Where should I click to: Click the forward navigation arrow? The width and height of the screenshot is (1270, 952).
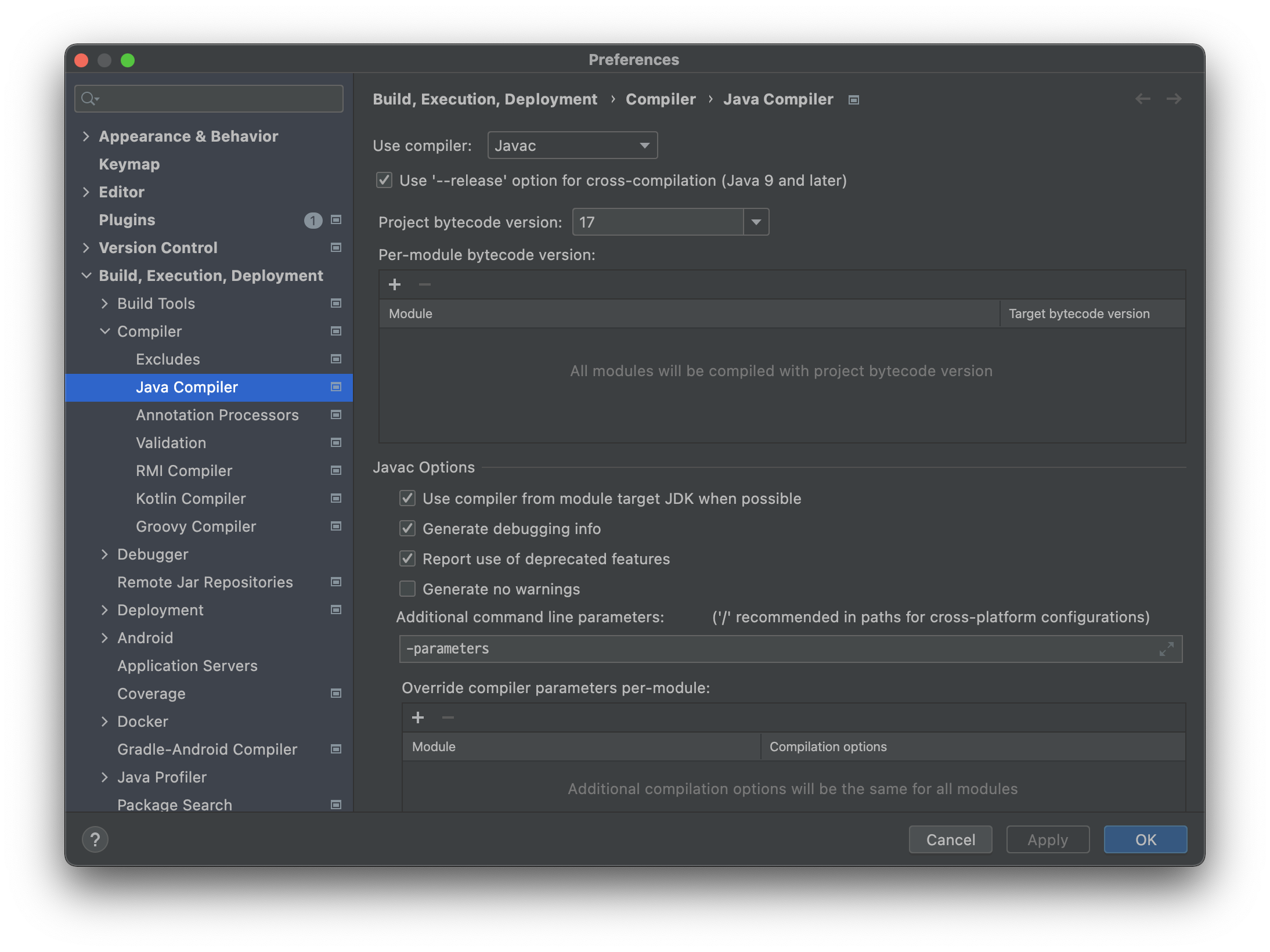1174,99
